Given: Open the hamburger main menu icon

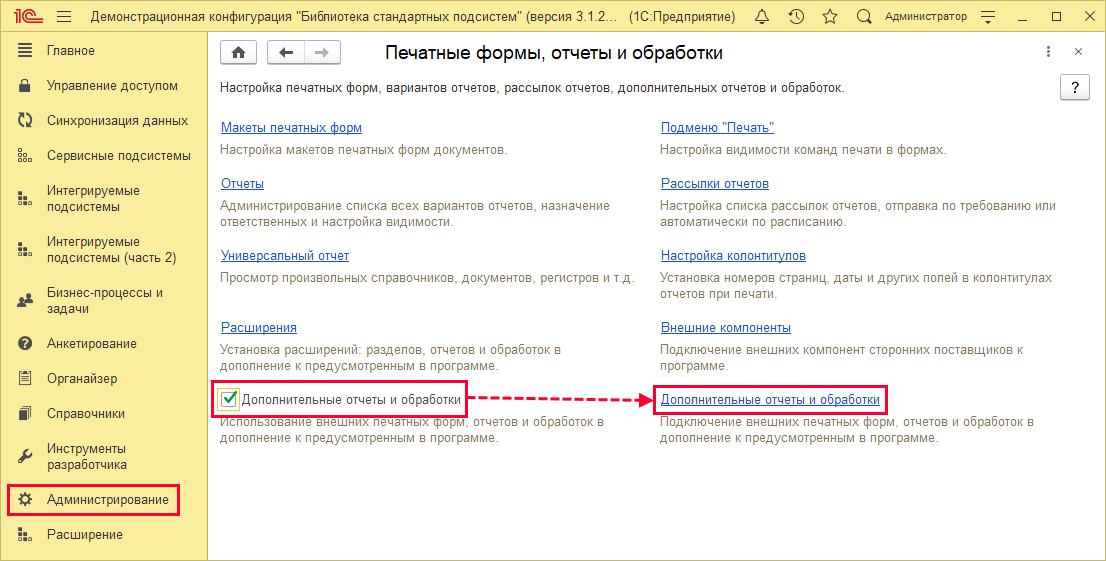Looking at the screenshot, I should tap(64, 17).
